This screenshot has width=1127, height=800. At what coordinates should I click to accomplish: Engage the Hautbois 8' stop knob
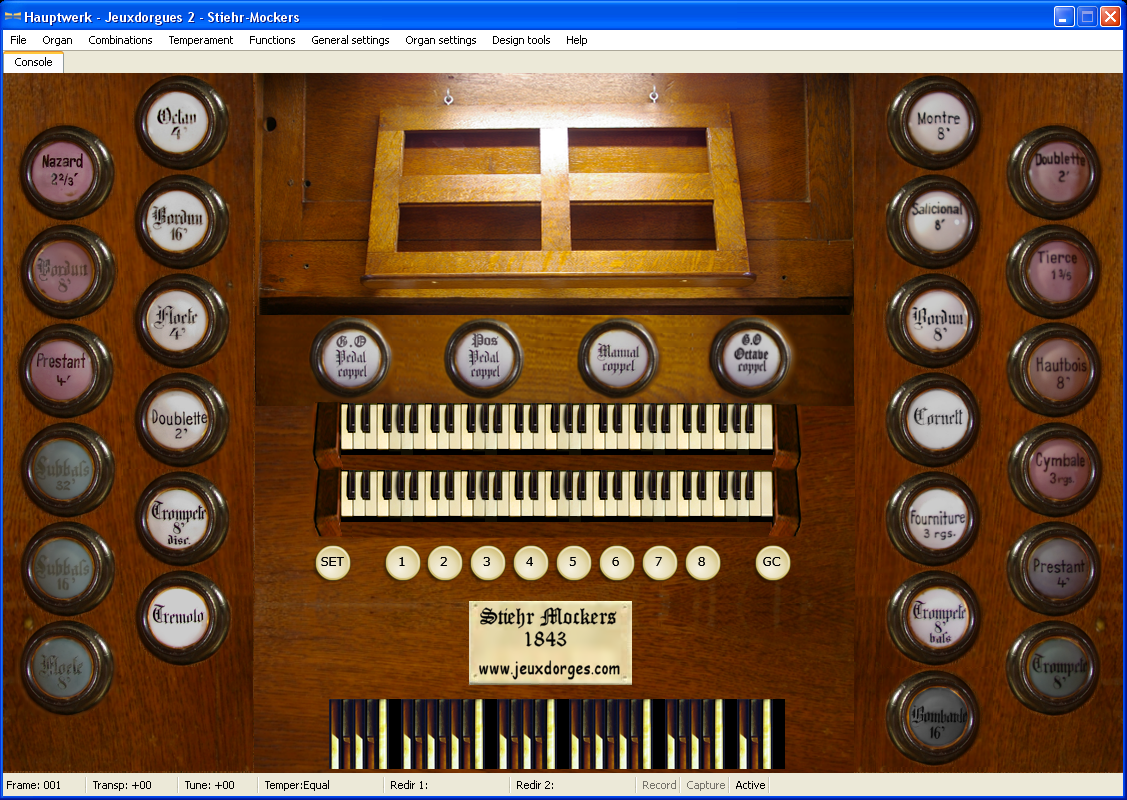[1054, 370]
